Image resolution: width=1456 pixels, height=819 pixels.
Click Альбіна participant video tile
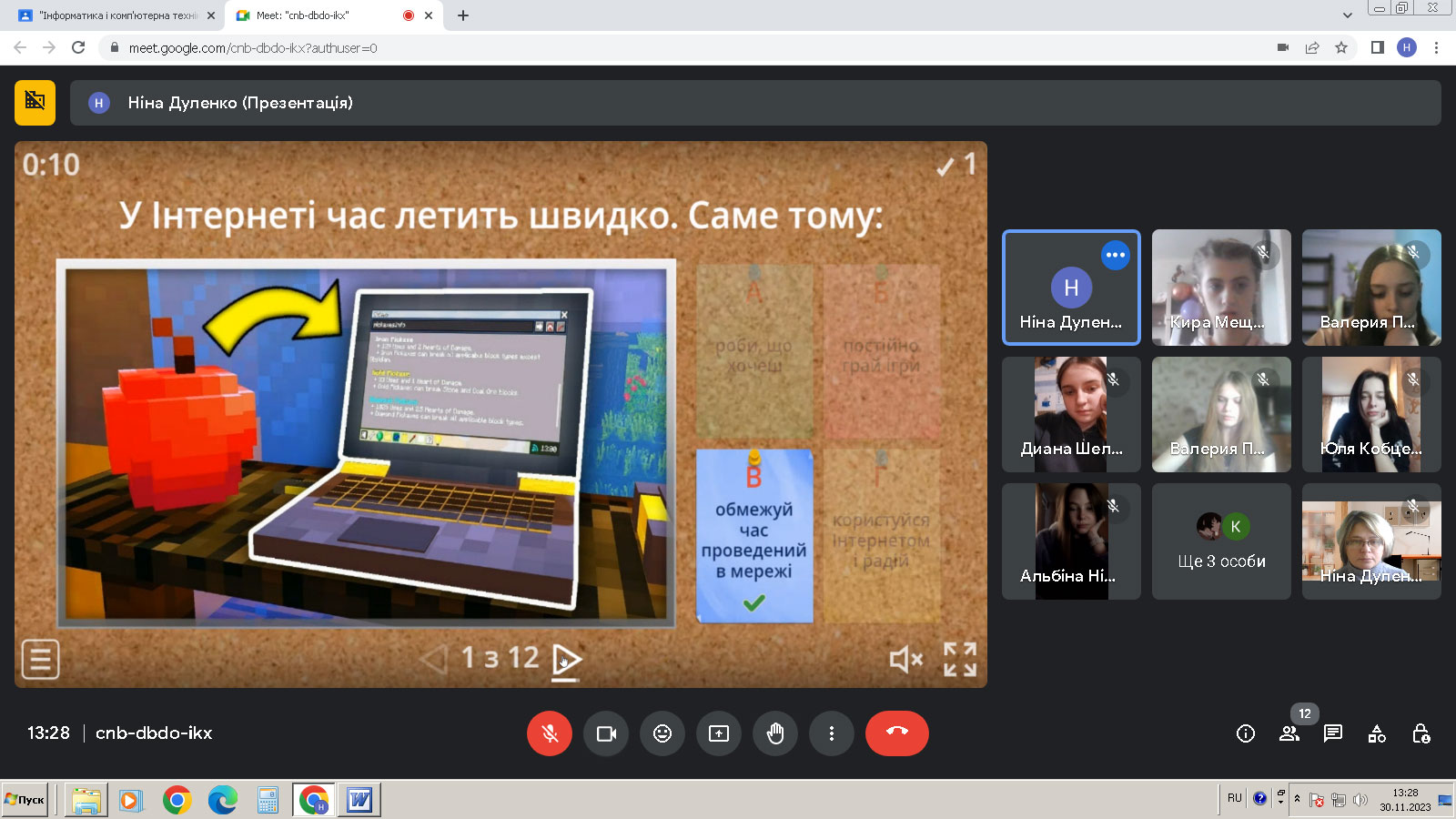pos(1071,541)
